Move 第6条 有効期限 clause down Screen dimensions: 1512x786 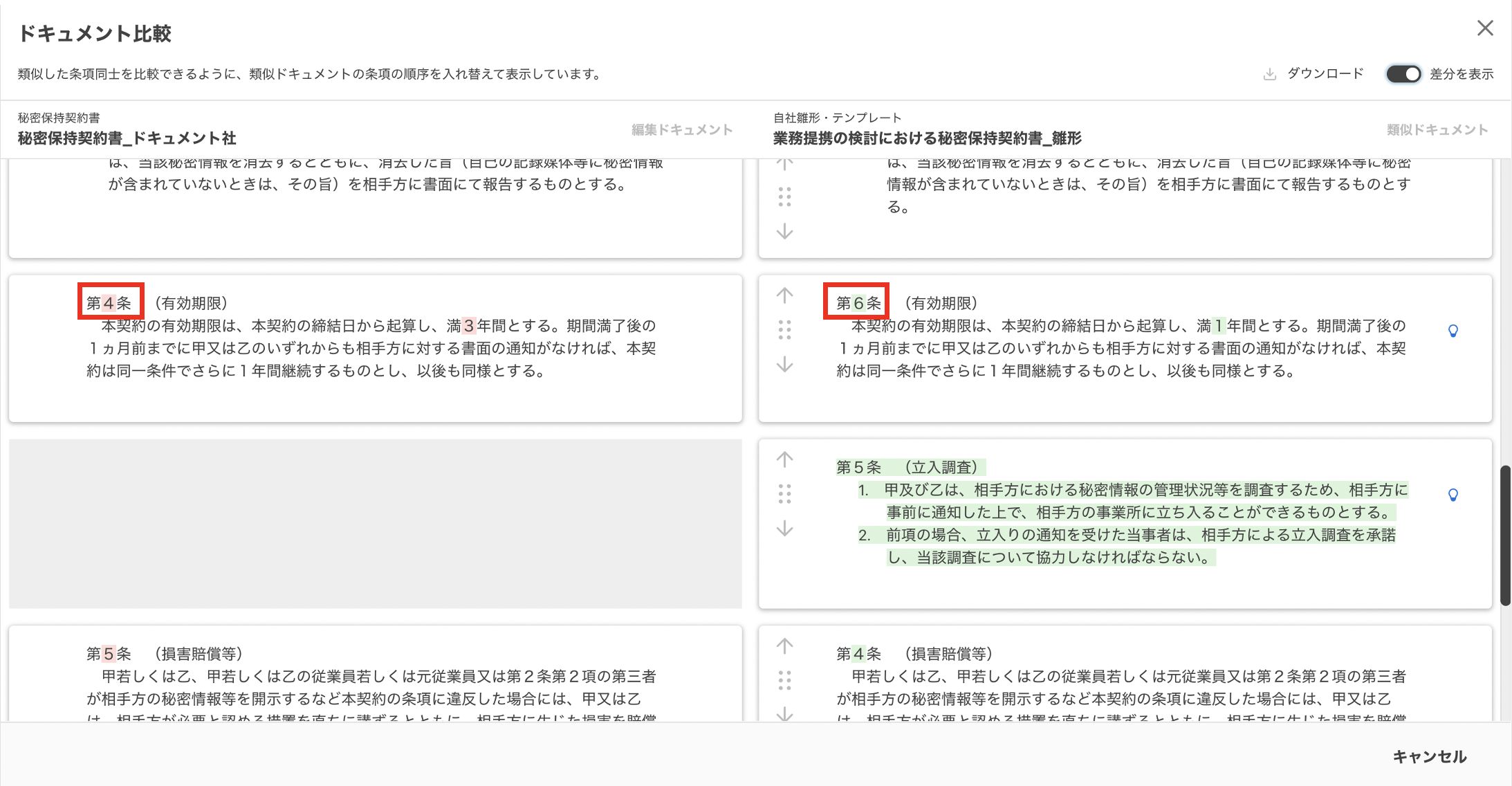[x=784, y=365]
